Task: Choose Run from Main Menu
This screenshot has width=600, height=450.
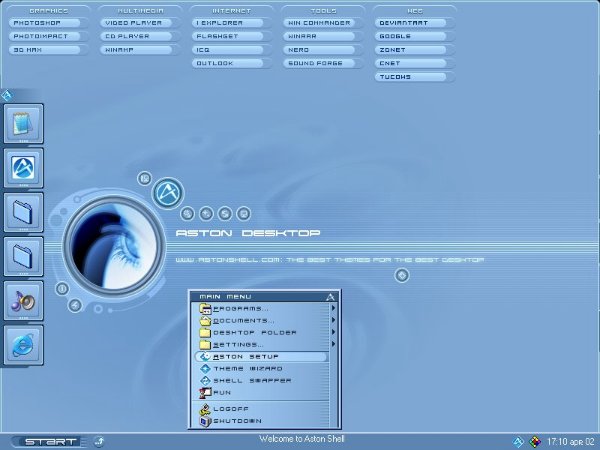Action: tap(263, 393)
